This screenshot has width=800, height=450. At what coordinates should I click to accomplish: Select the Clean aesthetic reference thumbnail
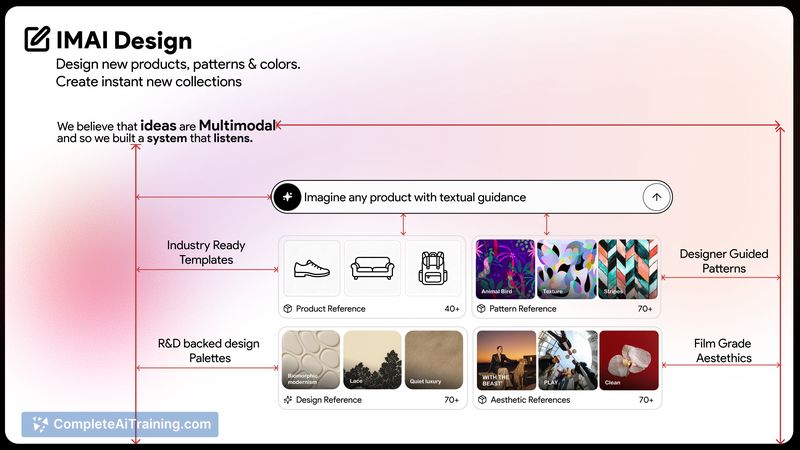point(628,360)
